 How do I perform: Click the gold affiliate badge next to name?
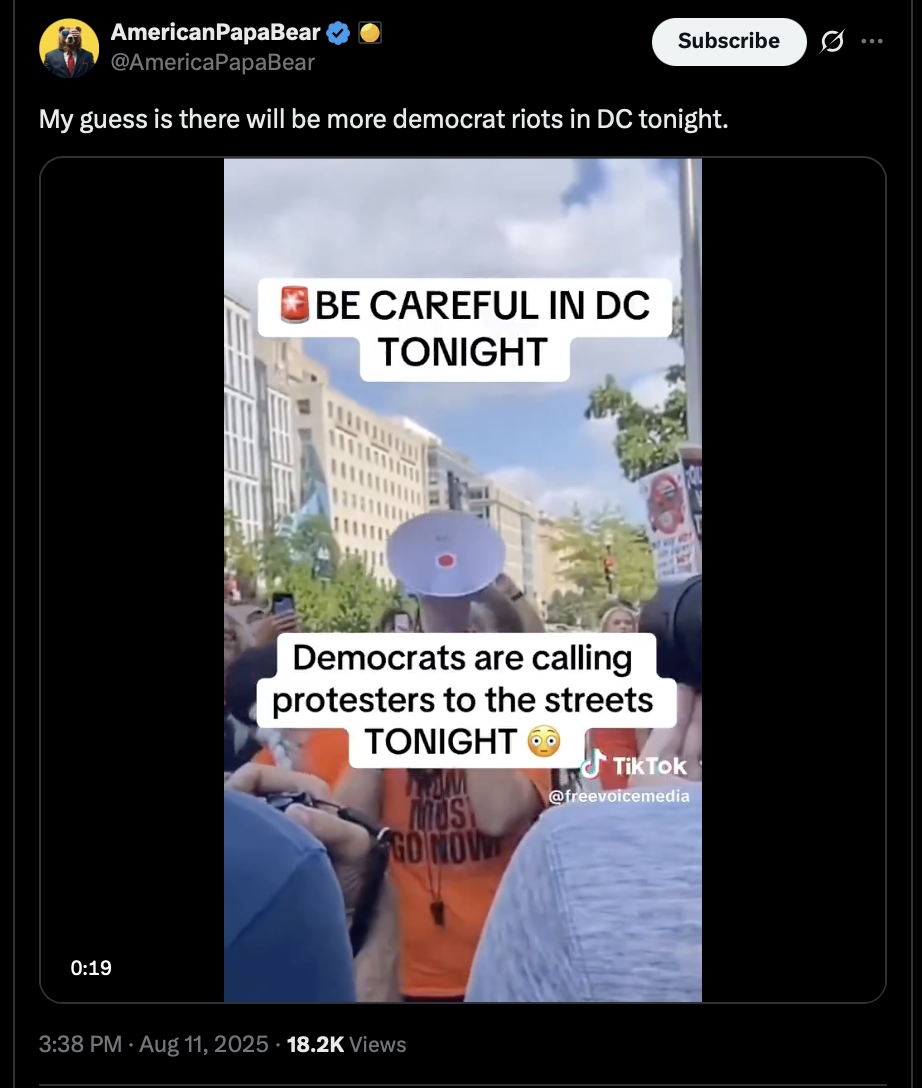(370, 33)
